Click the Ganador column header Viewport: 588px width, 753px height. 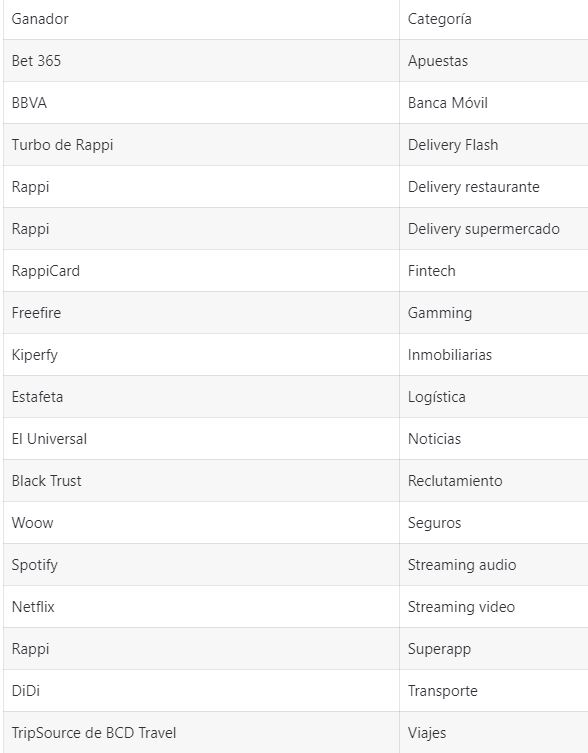[201, 19]
